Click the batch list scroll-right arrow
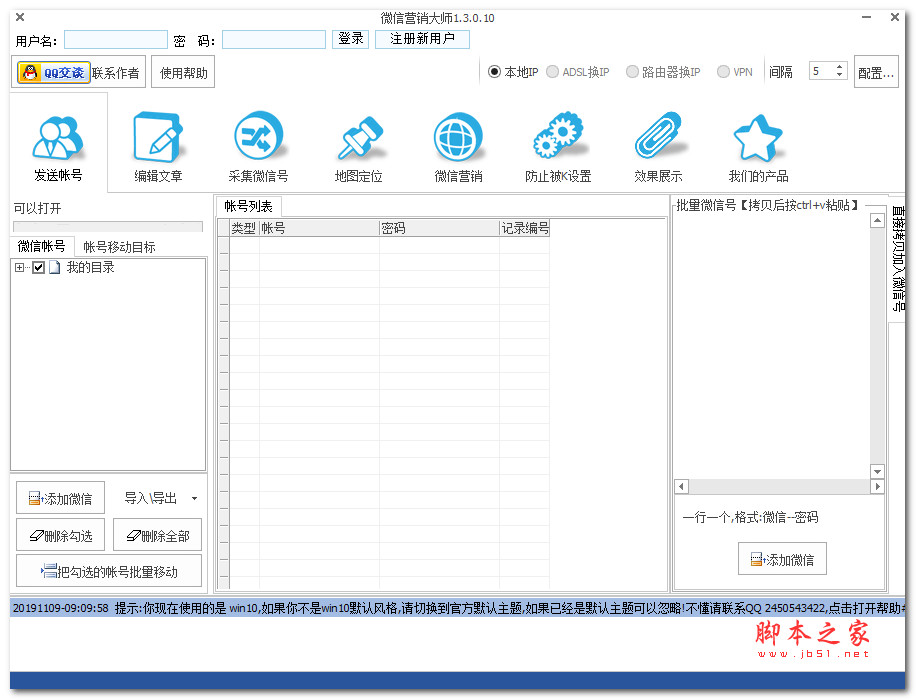916x700 pixels. [877, 486]
